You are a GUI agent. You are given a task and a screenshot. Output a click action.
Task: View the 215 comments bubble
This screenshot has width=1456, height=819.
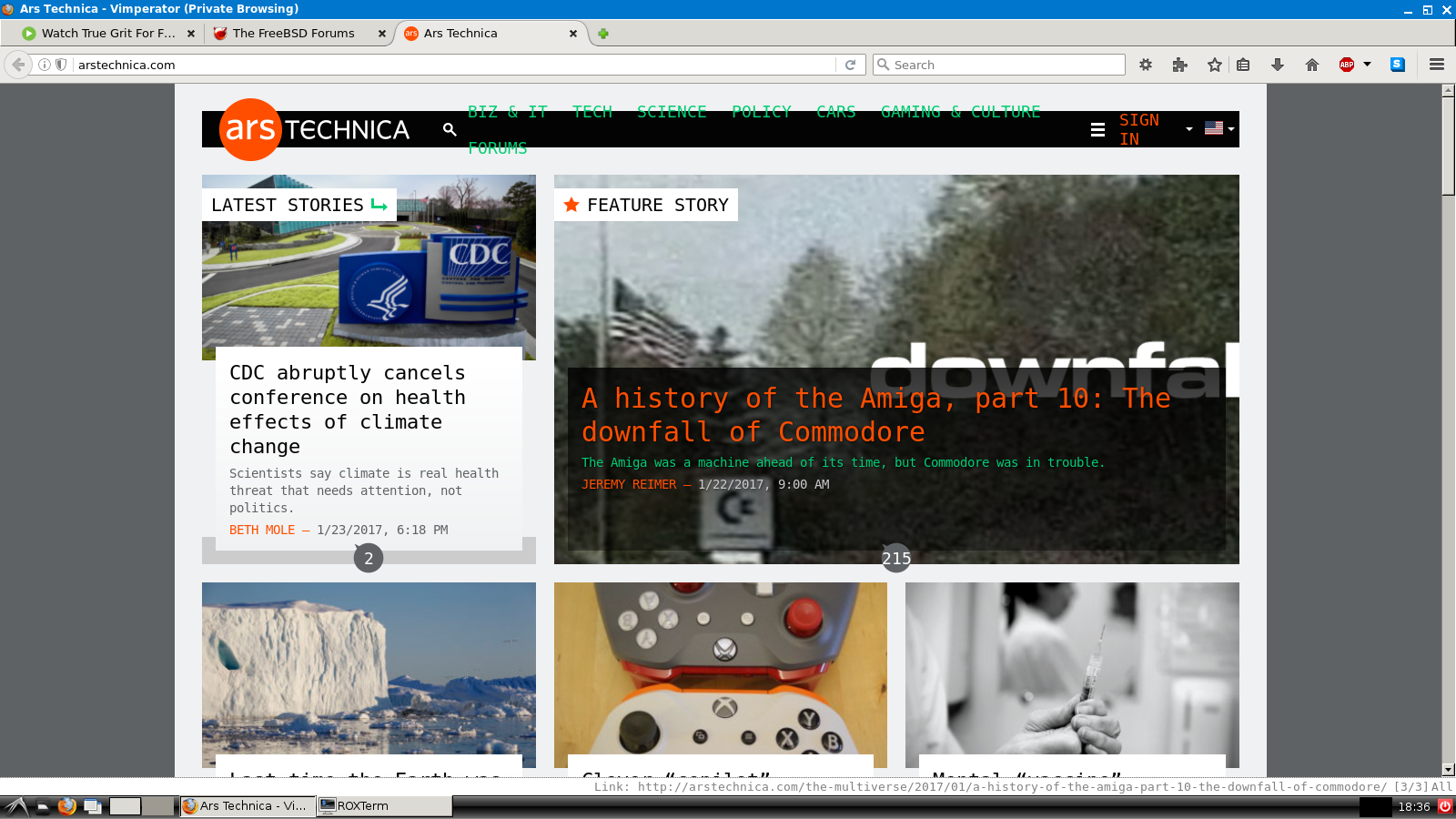pos(896,559)
